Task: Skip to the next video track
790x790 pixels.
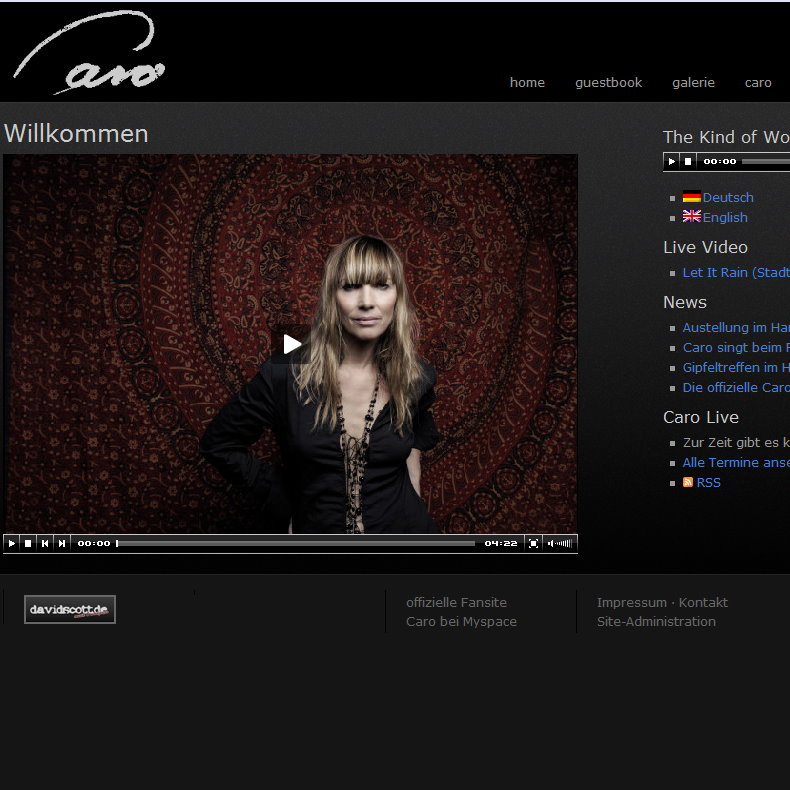Action: pos(61,543)
